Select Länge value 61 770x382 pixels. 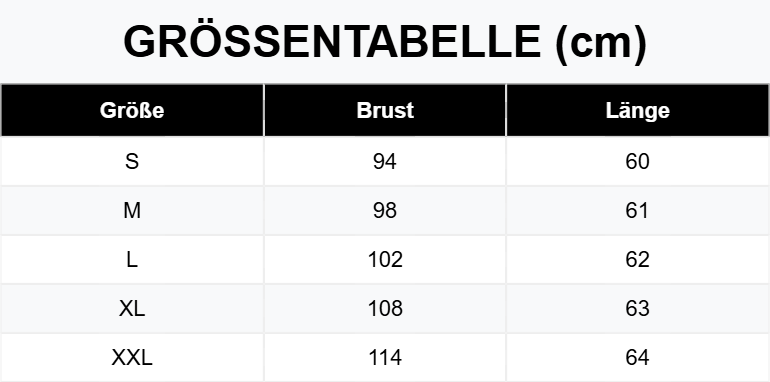tap(637, 210)
